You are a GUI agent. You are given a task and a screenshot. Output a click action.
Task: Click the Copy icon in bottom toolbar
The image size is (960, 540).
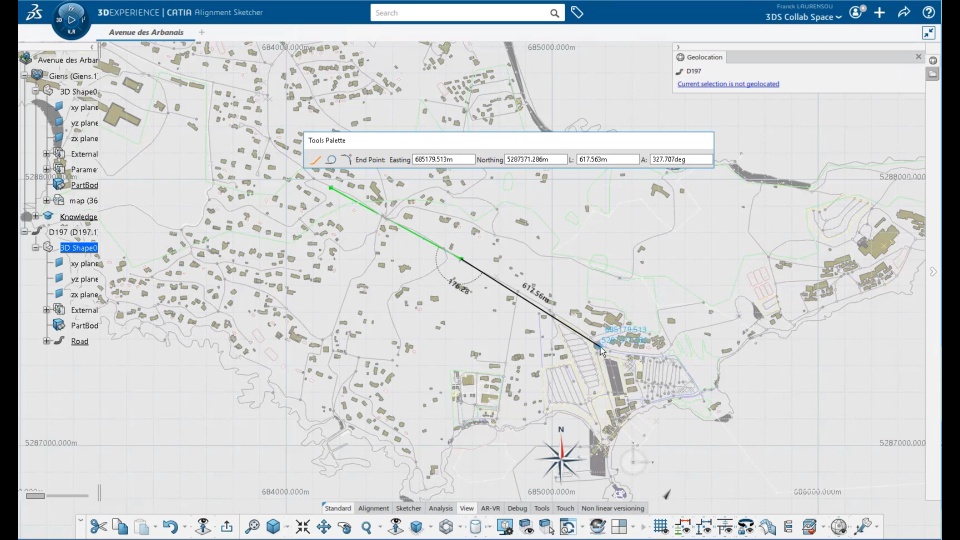click(x=120, y=527)
